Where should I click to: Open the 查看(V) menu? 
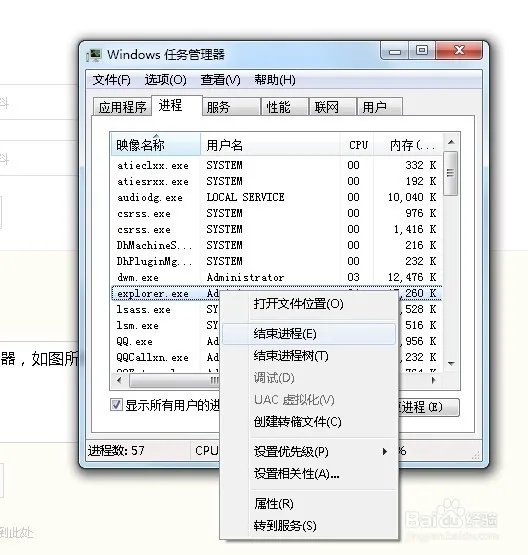coord(220,80)
